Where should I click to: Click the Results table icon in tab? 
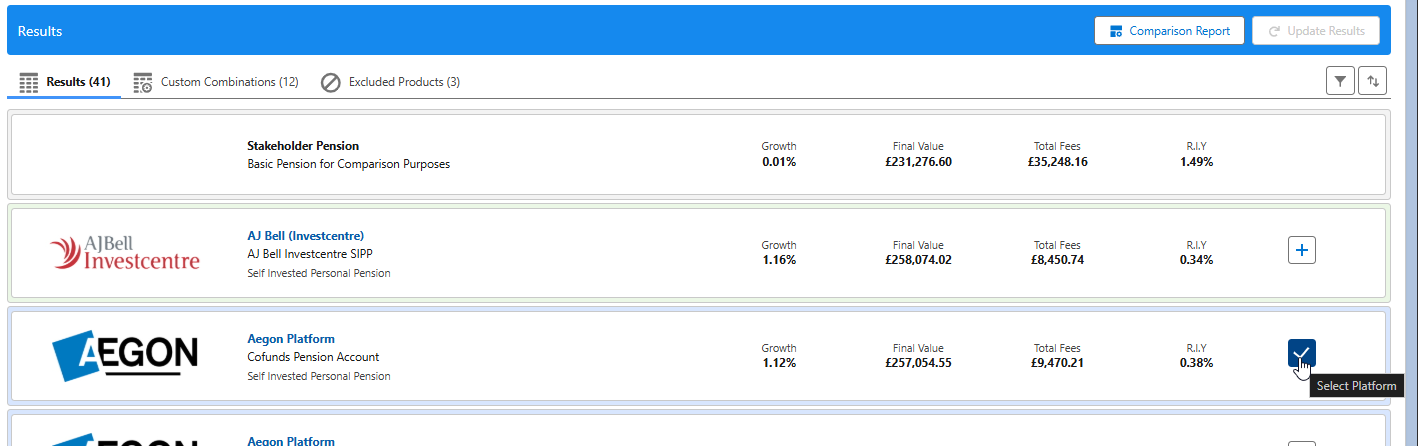29,82
